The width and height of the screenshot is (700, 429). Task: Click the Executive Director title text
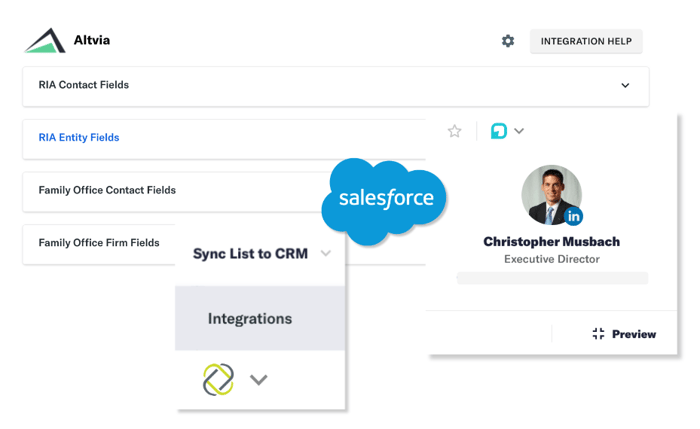coord(552,259)
